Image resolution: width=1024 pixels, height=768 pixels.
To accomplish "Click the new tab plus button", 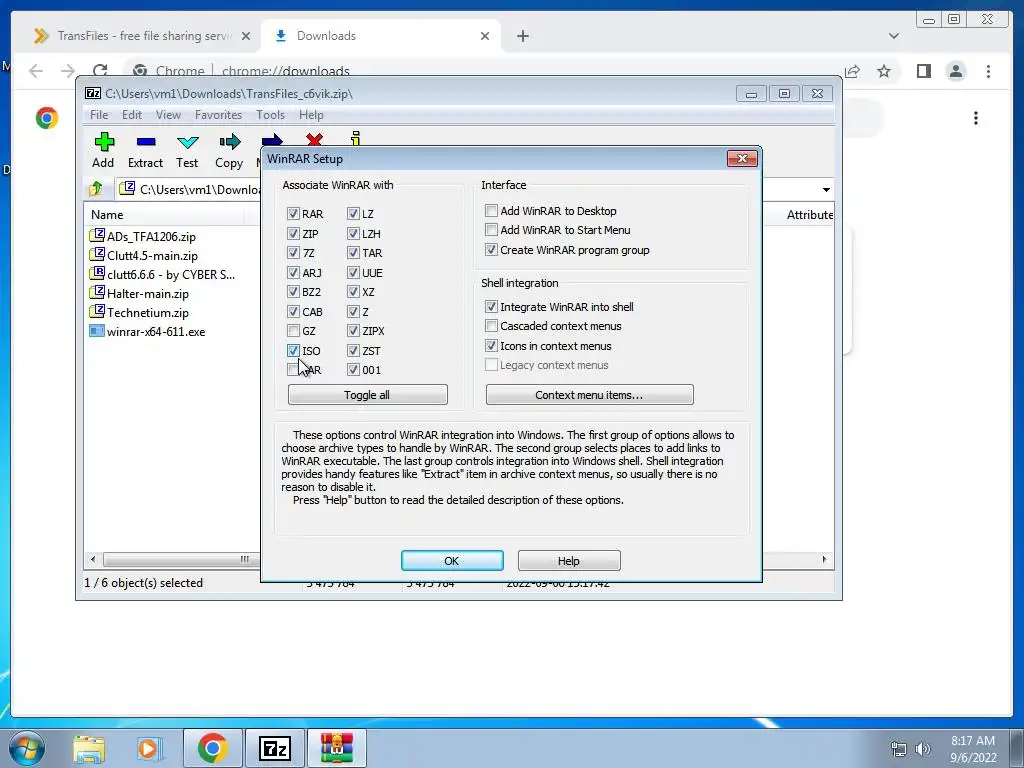I will tap(522, 36).
